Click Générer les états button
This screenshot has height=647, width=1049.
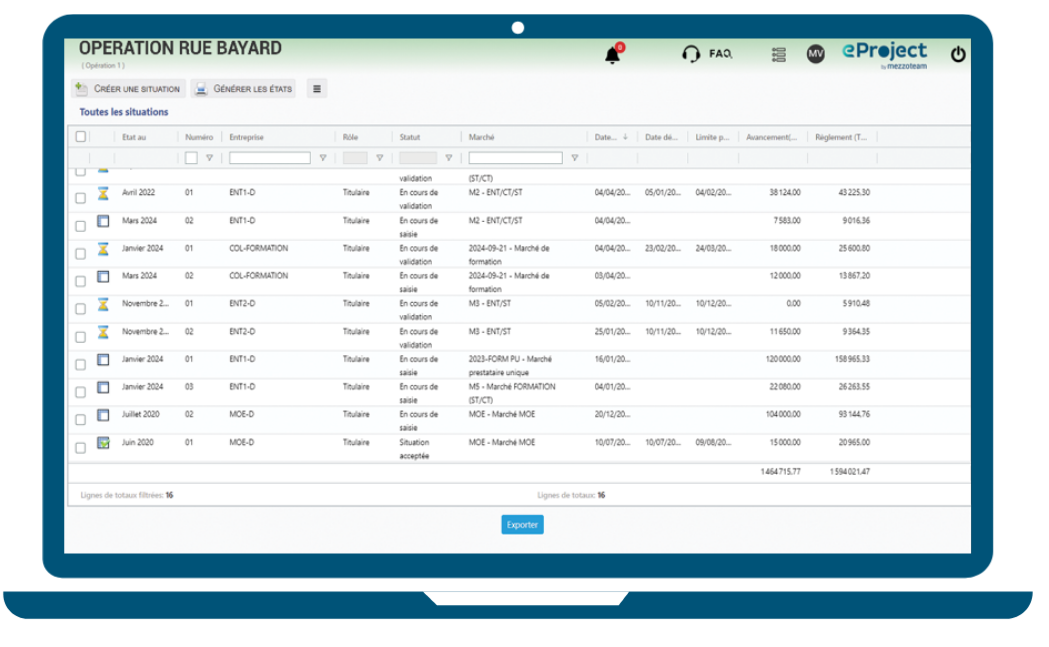click(245, 88)
